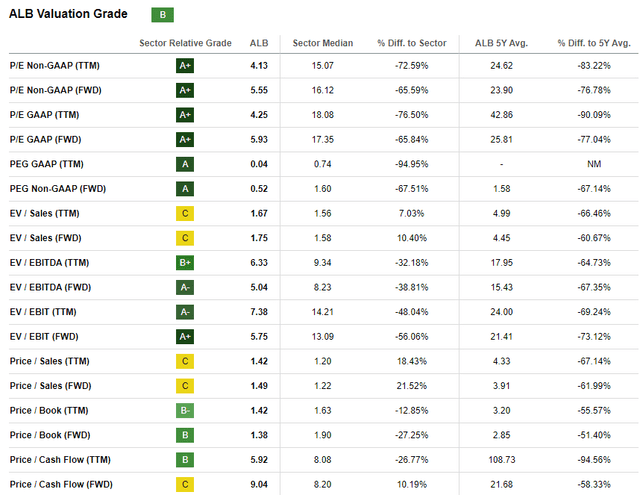This screenshot has height=495, width=640.
Task: Select the Sector Relative Grade column header
Action: coord(185,43)
